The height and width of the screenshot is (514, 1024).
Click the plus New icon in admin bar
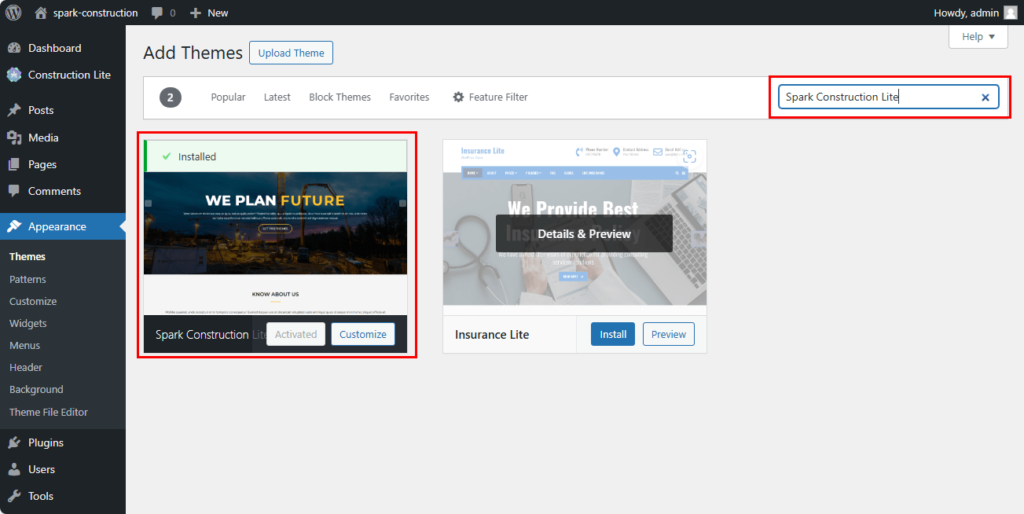(x=196, y=13)
